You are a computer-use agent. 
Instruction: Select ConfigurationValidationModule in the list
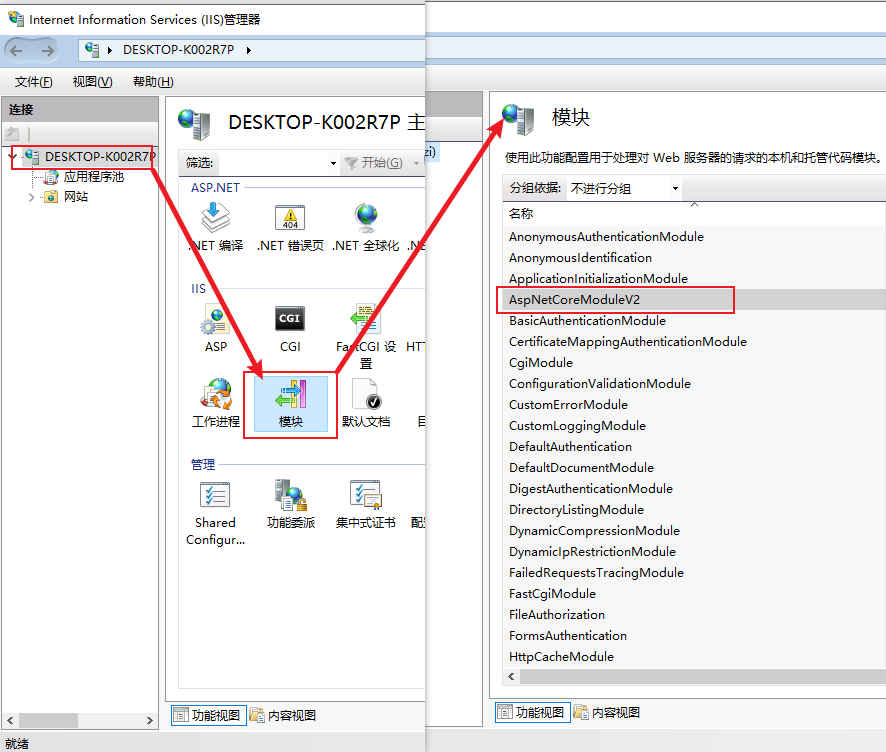(600, 384)
